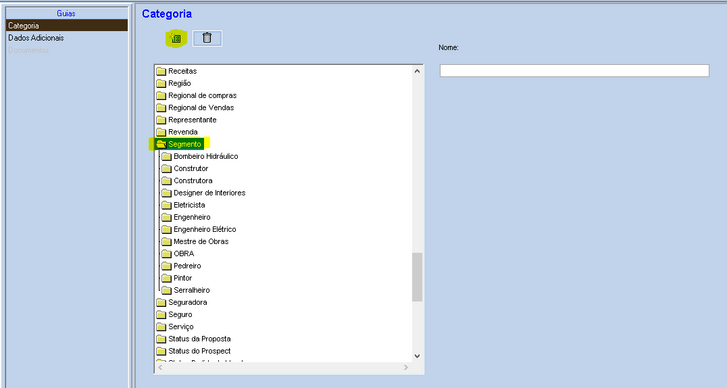
Task: Select Bombeiro Hidráulico subfolder
Action: coord(206,156)
